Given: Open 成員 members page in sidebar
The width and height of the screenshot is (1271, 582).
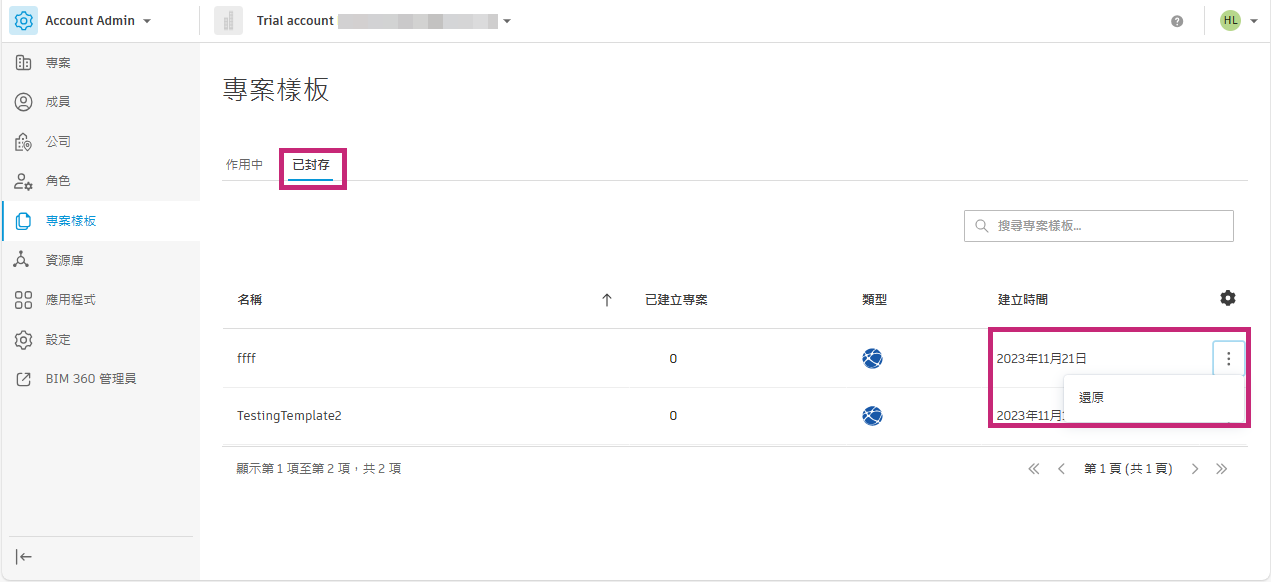Looking at the screenshot, I should point(58,102).
